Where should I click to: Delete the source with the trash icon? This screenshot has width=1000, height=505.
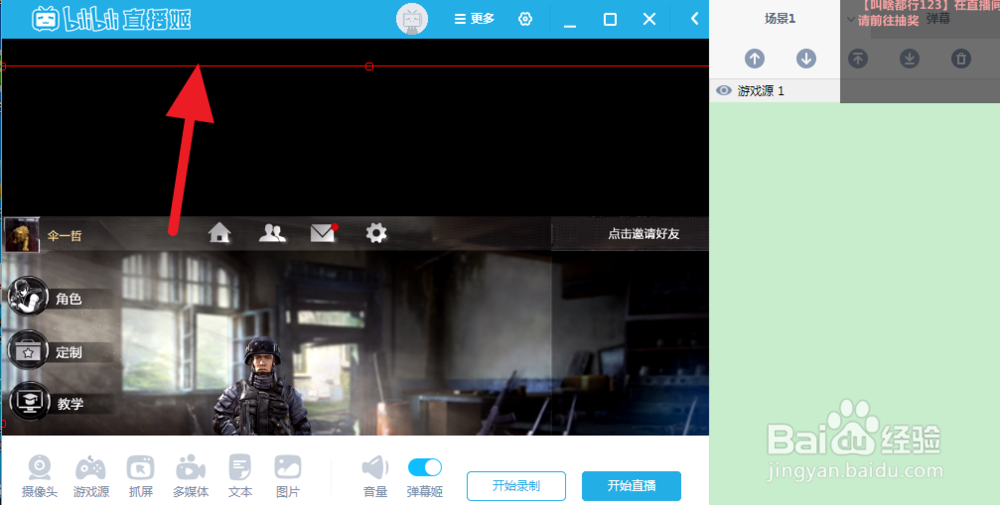[x=961, y=59]
